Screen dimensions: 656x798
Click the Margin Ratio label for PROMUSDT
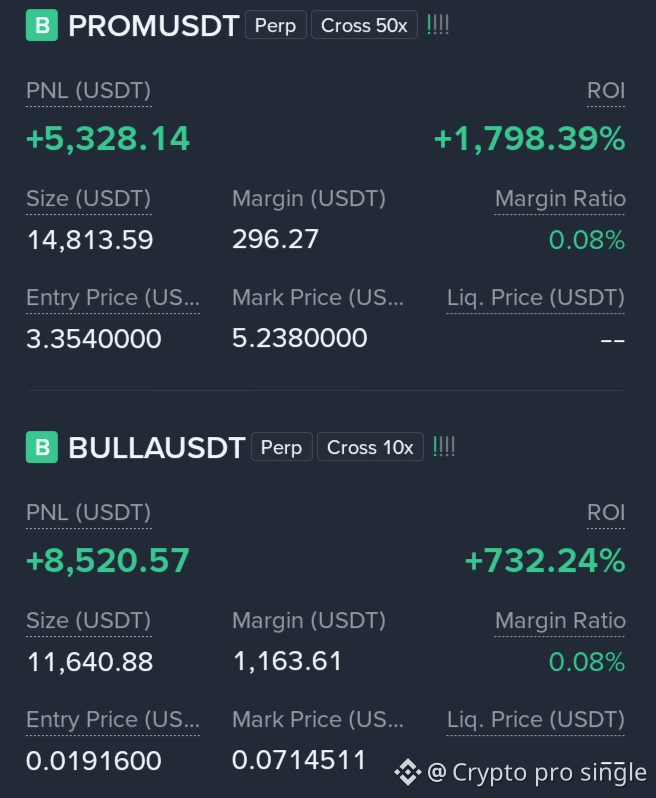pyautogui.click(x=560, y=198)
